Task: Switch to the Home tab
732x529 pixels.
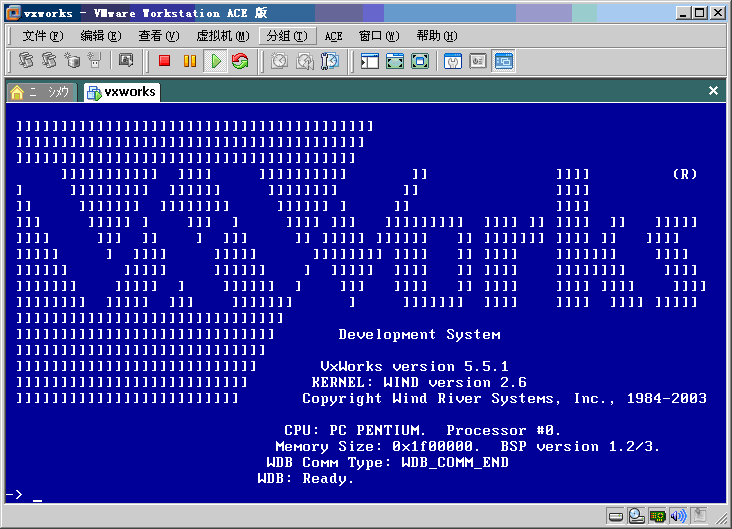Action: point(39,92)
